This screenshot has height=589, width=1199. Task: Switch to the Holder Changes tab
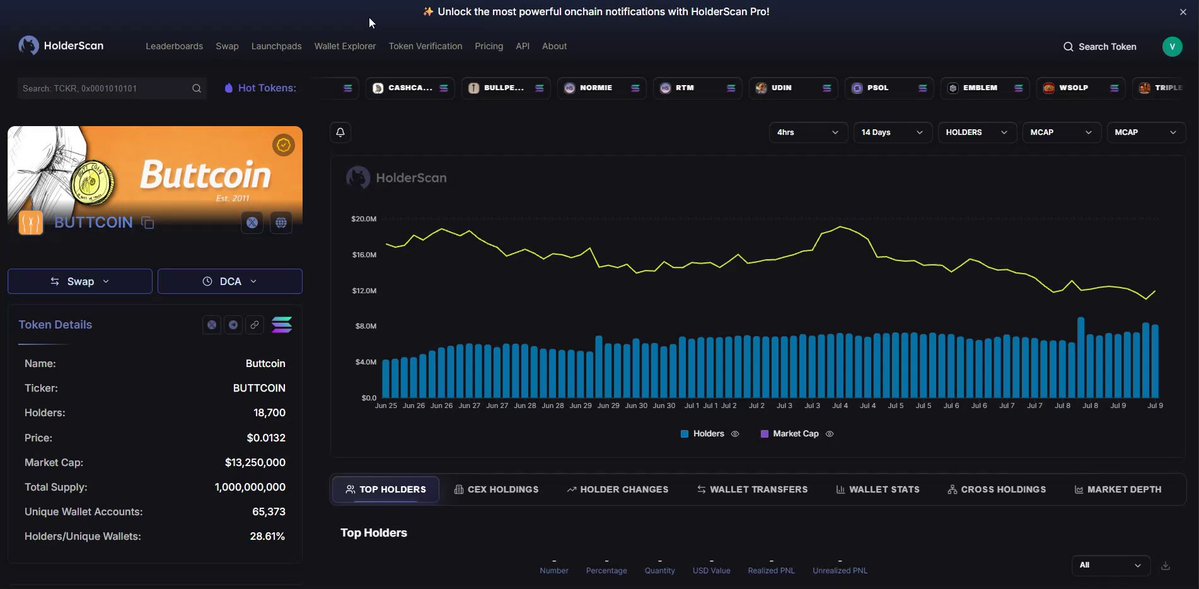click(618, 490)
